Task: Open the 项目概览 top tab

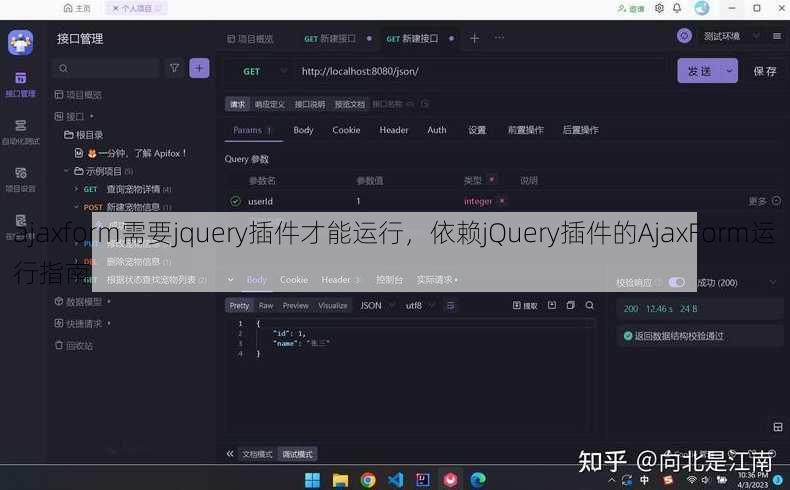Action: pos(250,39)
